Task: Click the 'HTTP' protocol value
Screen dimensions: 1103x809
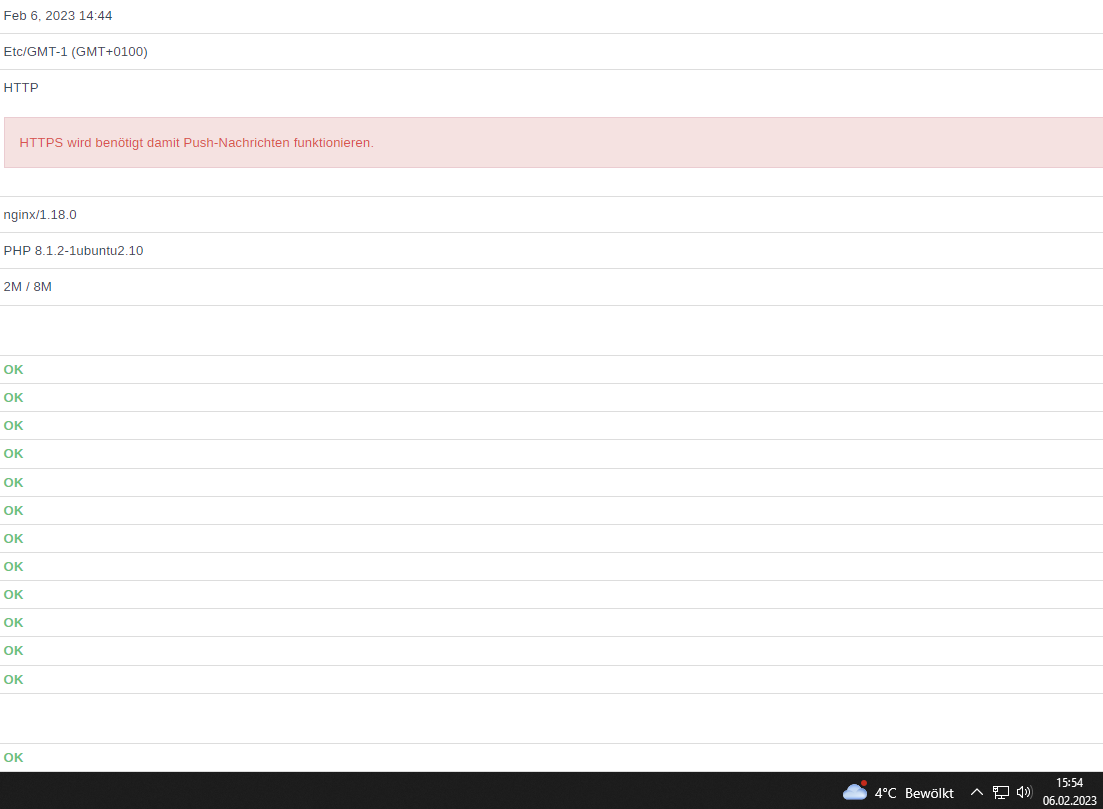Action: [21, 87]
